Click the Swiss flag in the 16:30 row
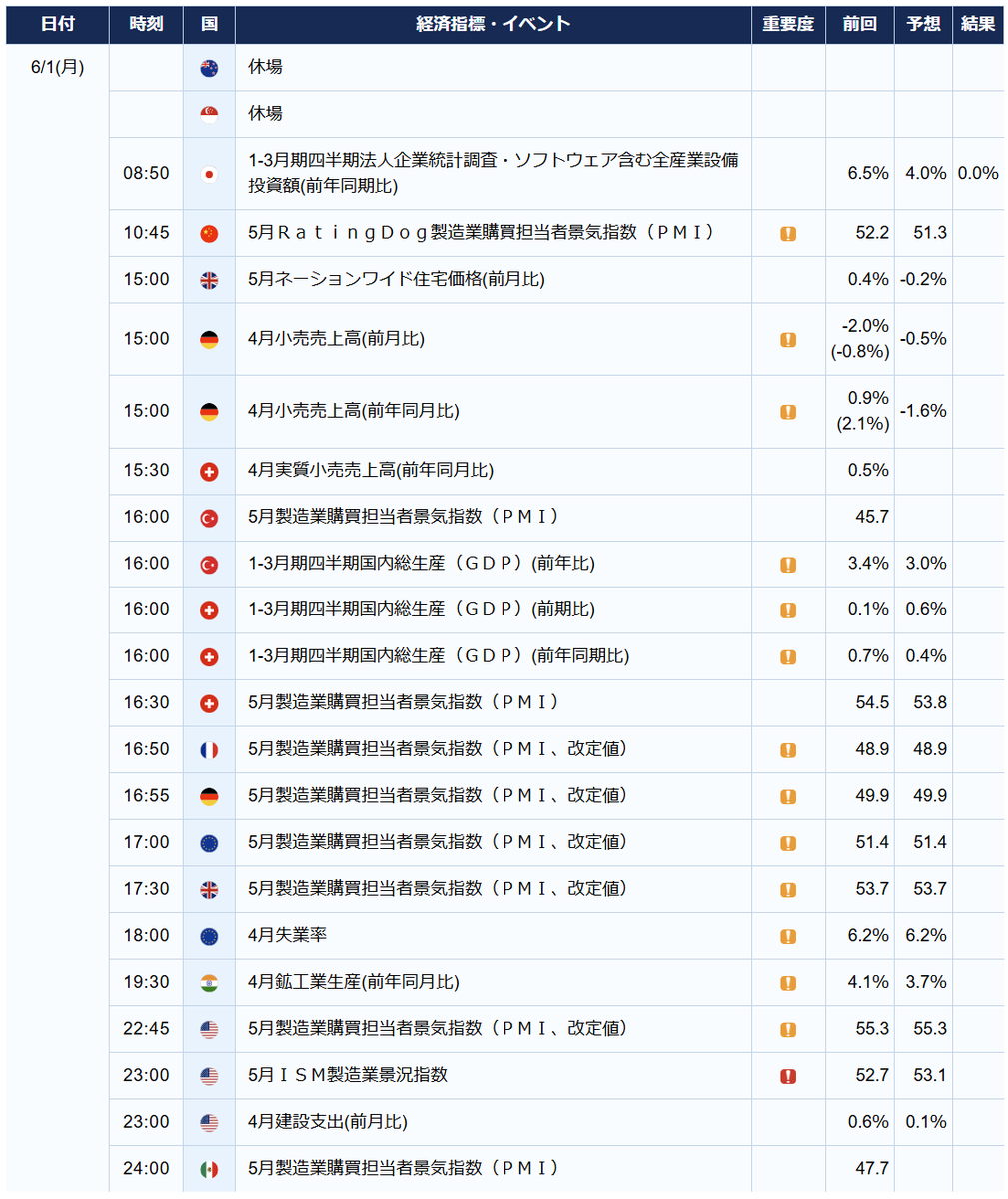Viewport: 1008px width, 1199px height. [209, 703]
